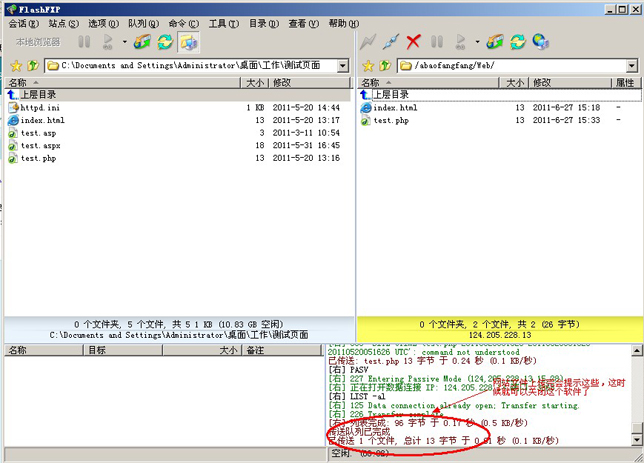Click the remote connect lightning icon
Image resolution: width=644 pixels, height=463 pixels.
[368, 42]
